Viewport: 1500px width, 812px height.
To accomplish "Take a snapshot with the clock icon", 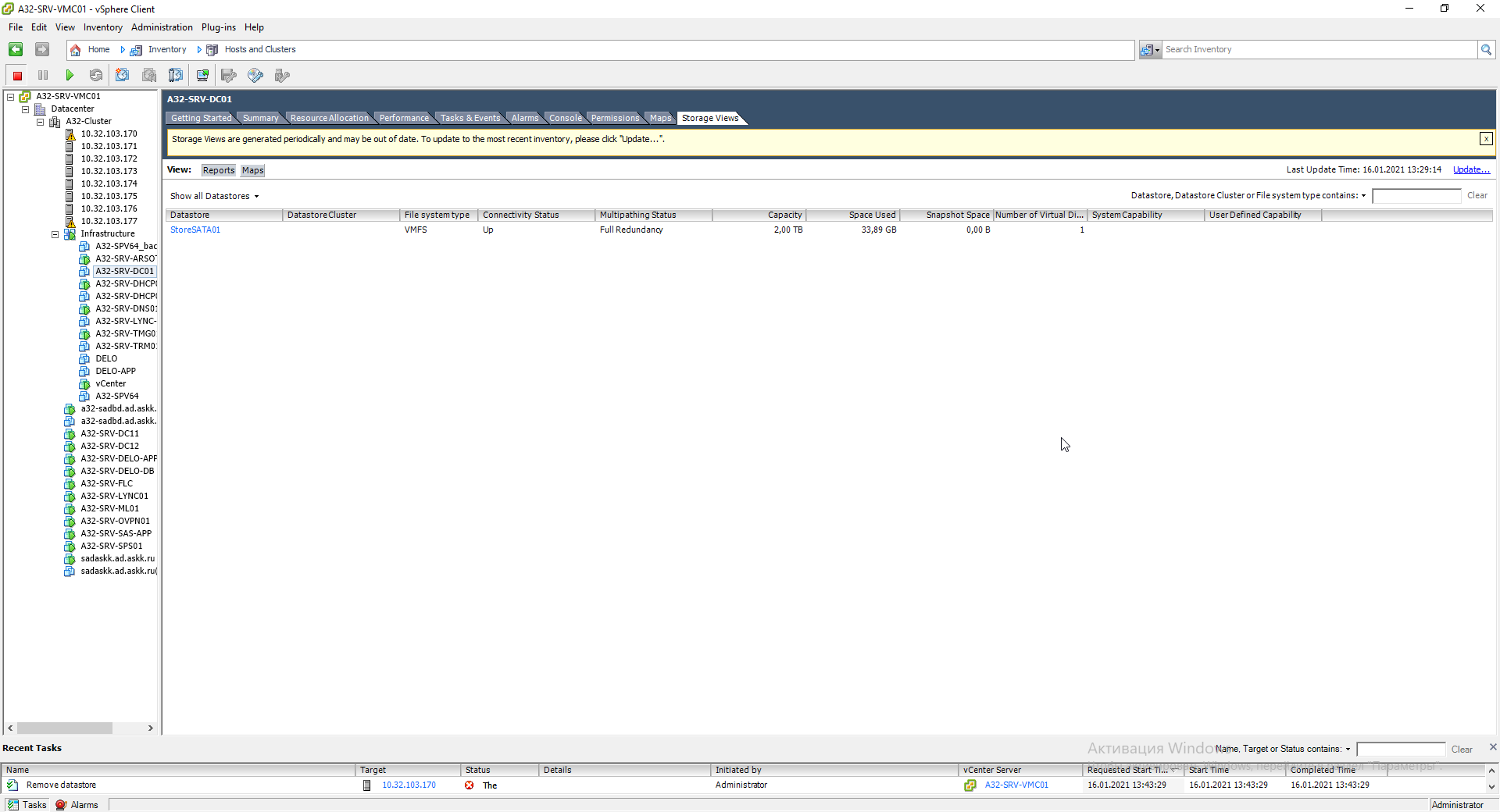I will (x=123, y=76).
